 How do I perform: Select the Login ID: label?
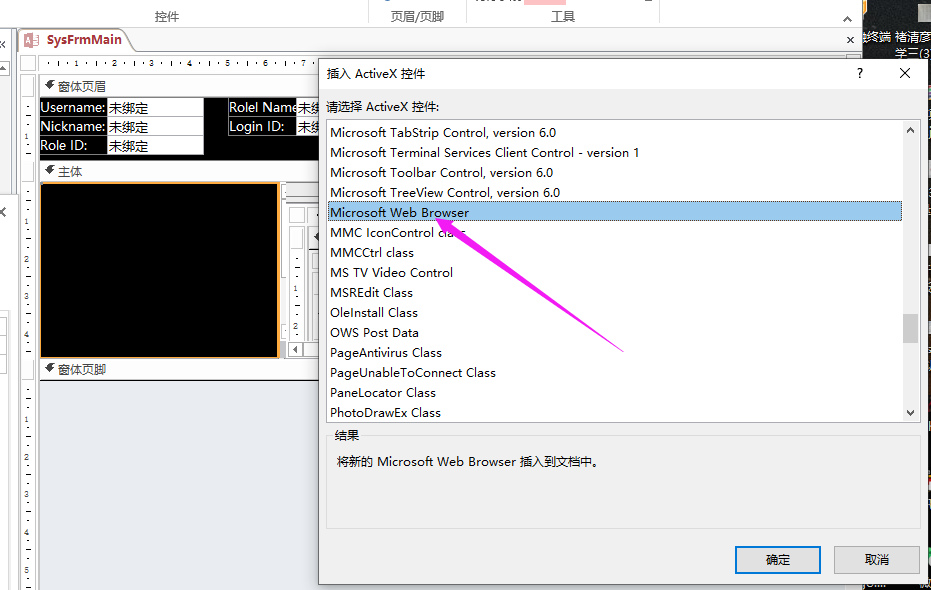[262, 126]
